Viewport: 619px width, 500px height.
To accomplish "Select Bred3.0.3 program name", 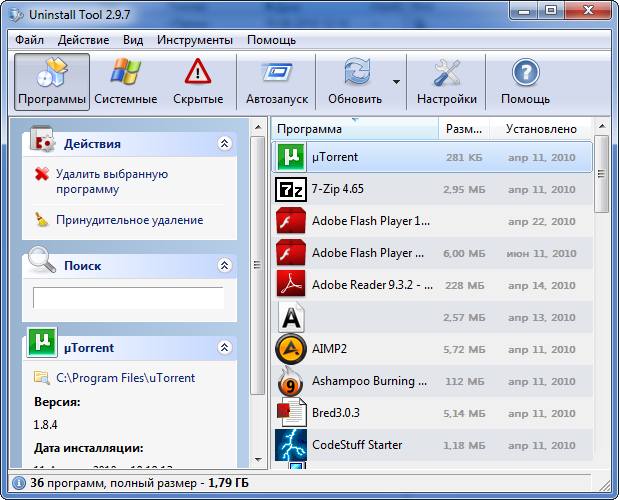I will (x=336, y=413).
